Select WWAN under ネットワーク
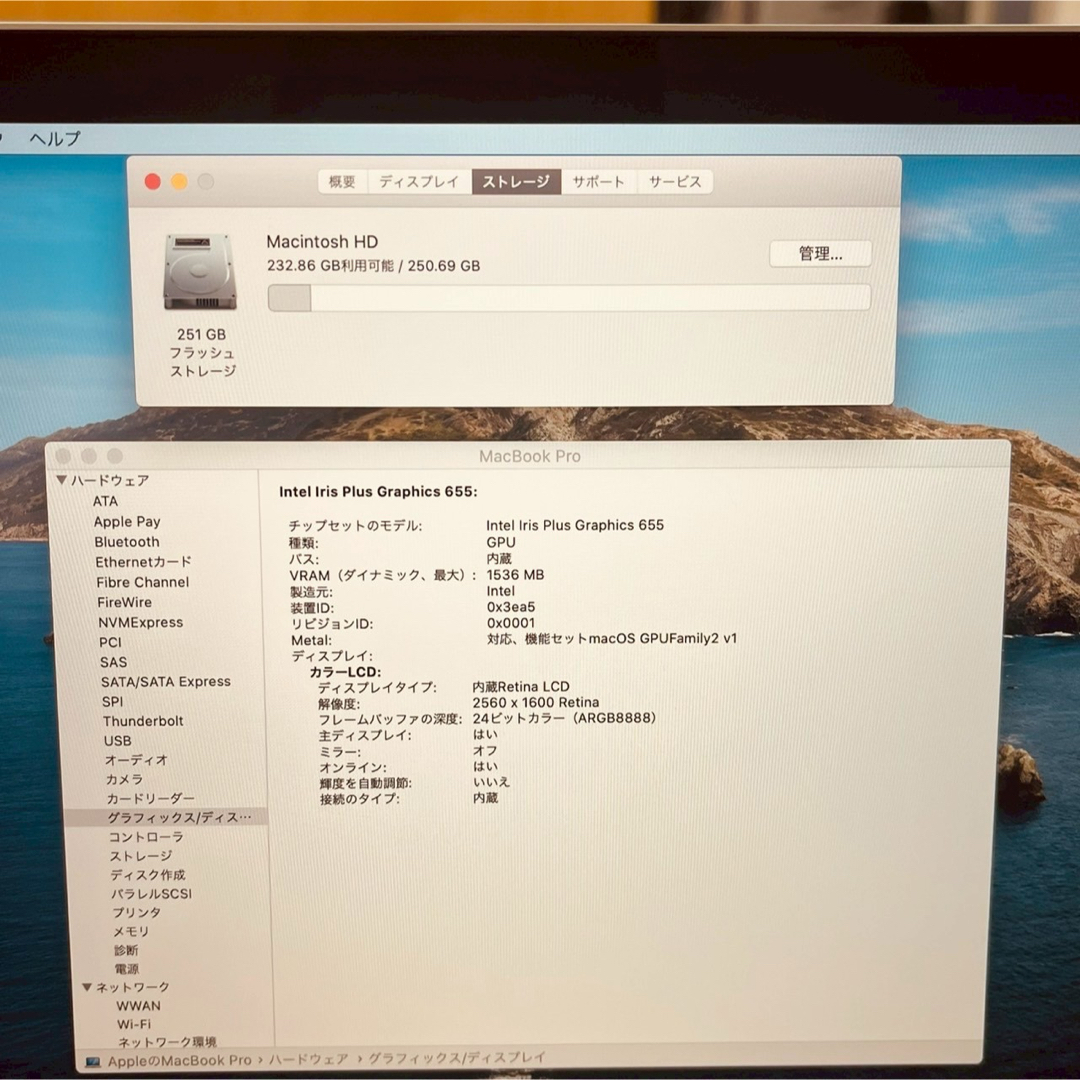This screenshot has width=1080, height=1080. 138,1006
